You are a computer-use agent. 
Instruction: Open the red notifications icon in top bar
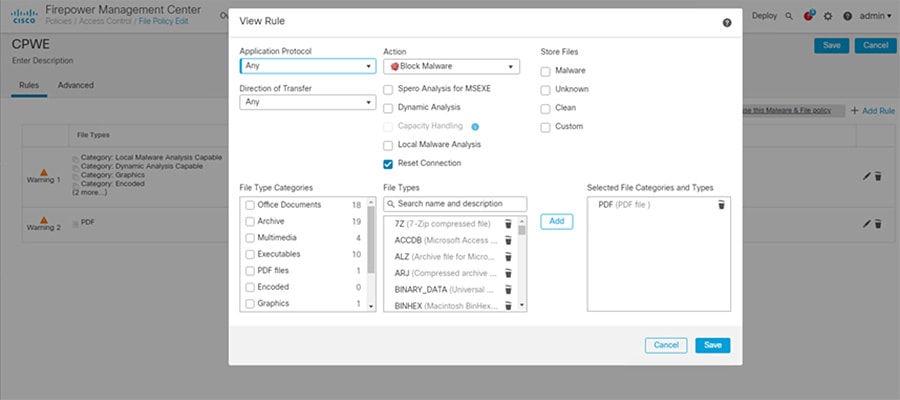click(809, 16)
